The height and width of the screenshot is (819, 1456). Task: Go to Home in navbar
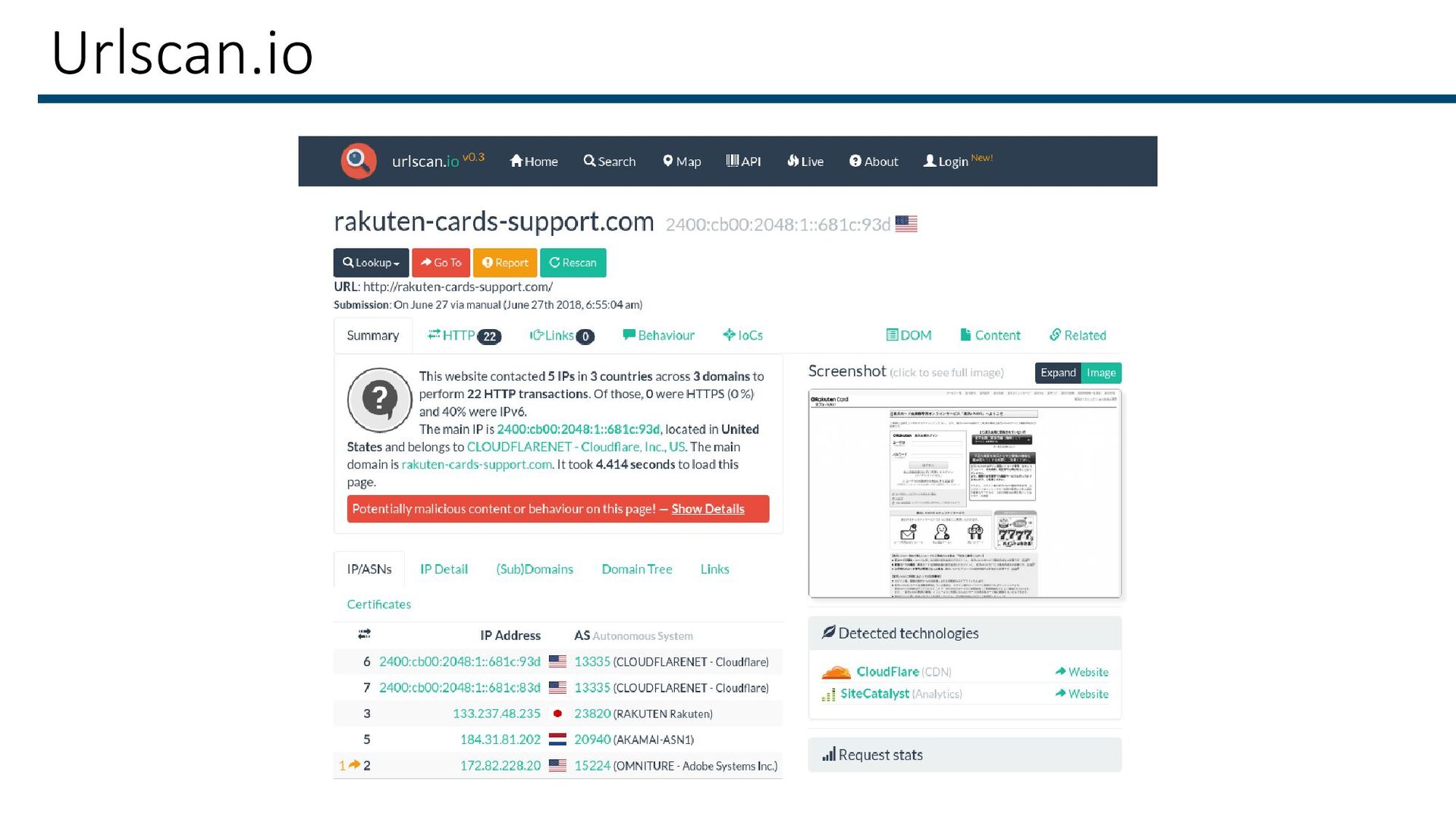[534, 161]
